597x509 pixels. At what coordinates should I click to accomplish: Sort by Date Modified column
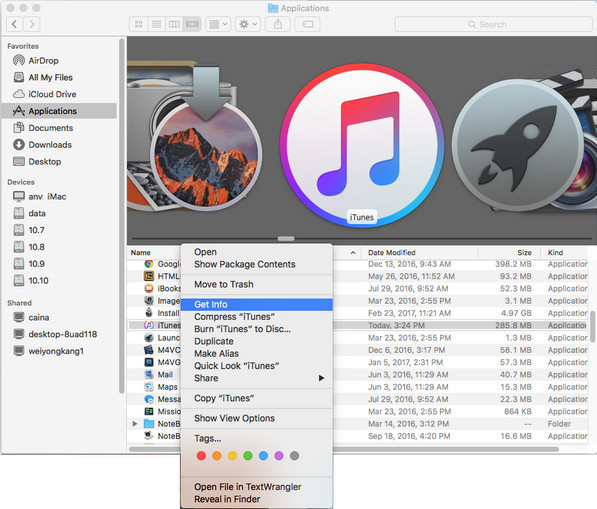pyautogui.click(x=420, y=252)
